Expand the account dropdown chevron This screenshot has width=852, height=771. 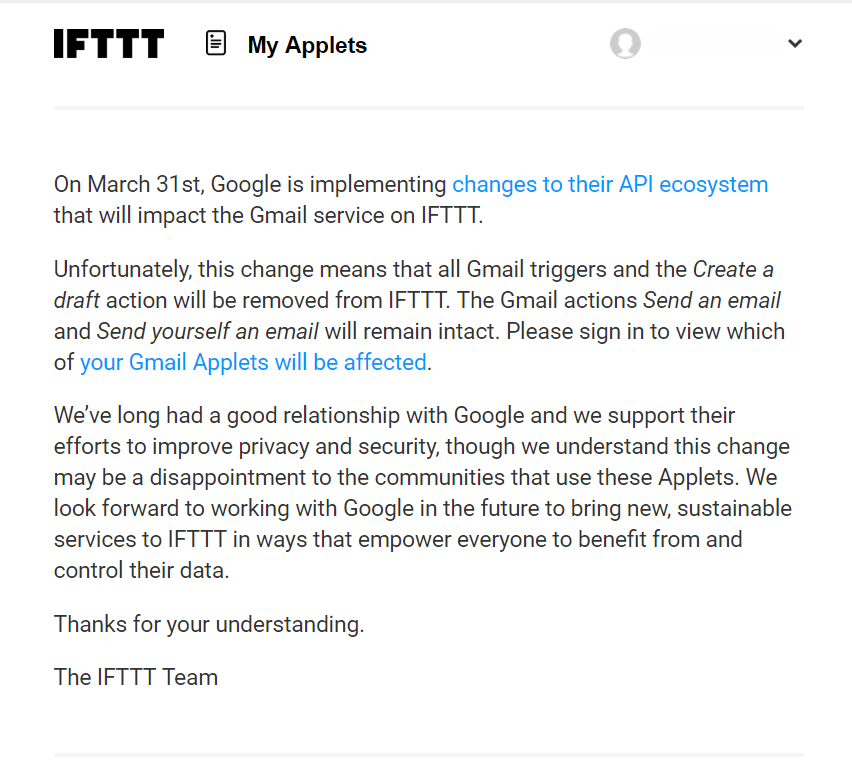pos(795,43)
